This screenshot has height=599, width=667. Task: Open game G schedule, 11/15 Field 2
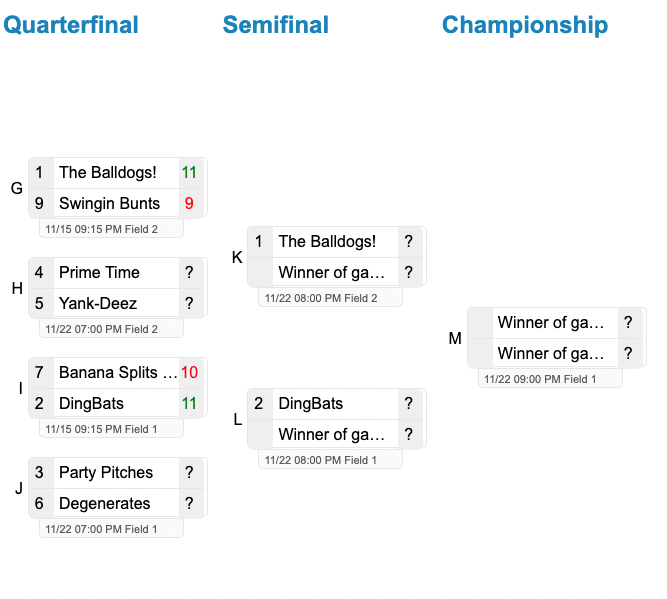pyautogui.click(x=111, y=229)
